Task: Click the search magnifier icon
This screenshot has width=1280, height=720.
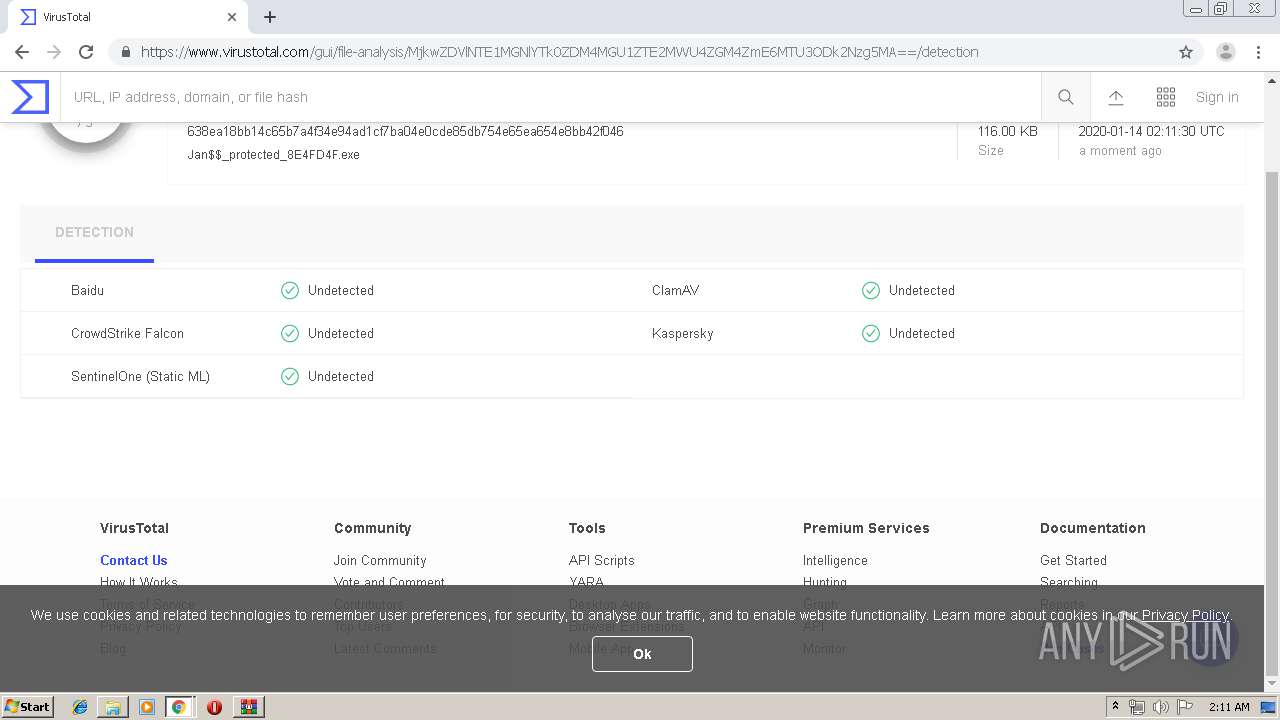Action: 1066,97
